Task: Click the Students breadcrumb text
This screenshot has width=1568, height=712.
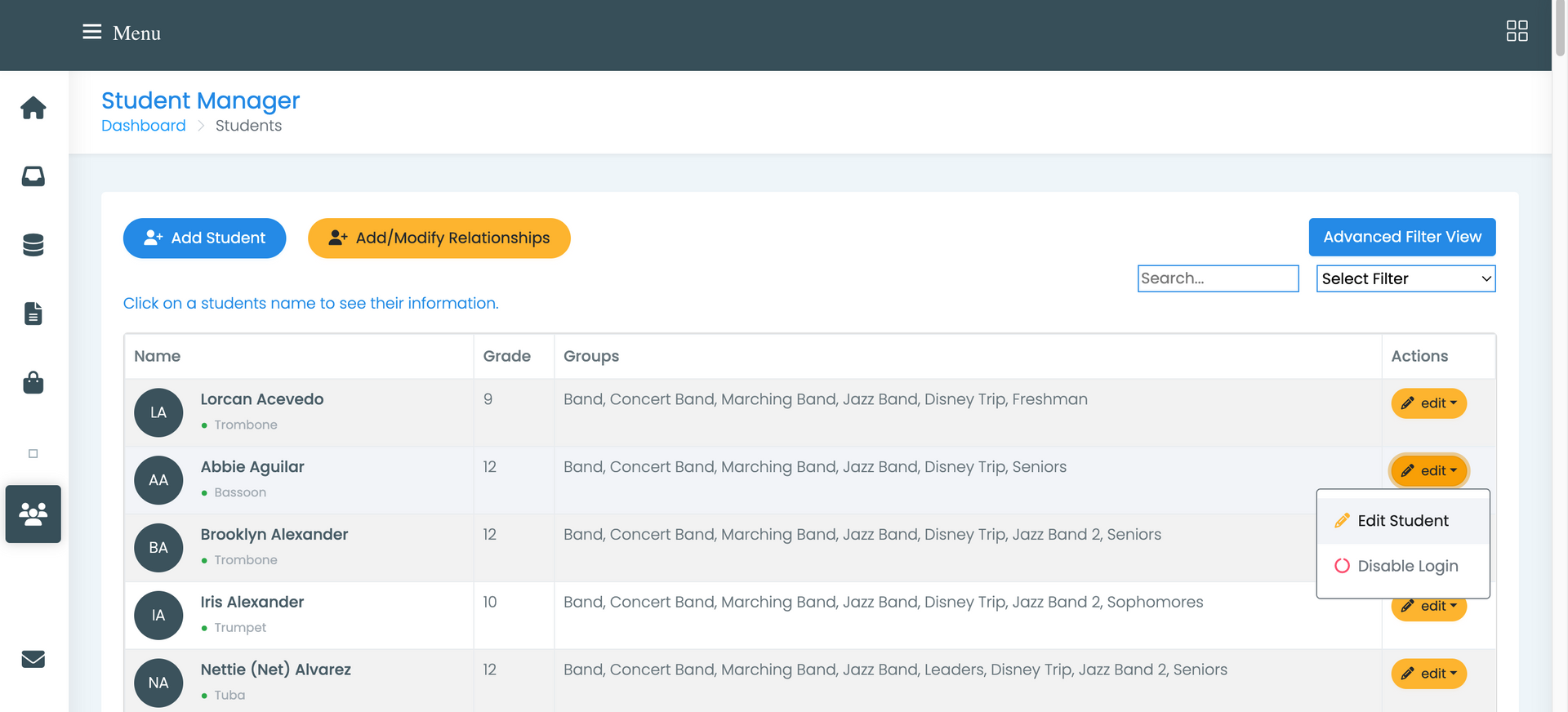Action: coord(248,126)
